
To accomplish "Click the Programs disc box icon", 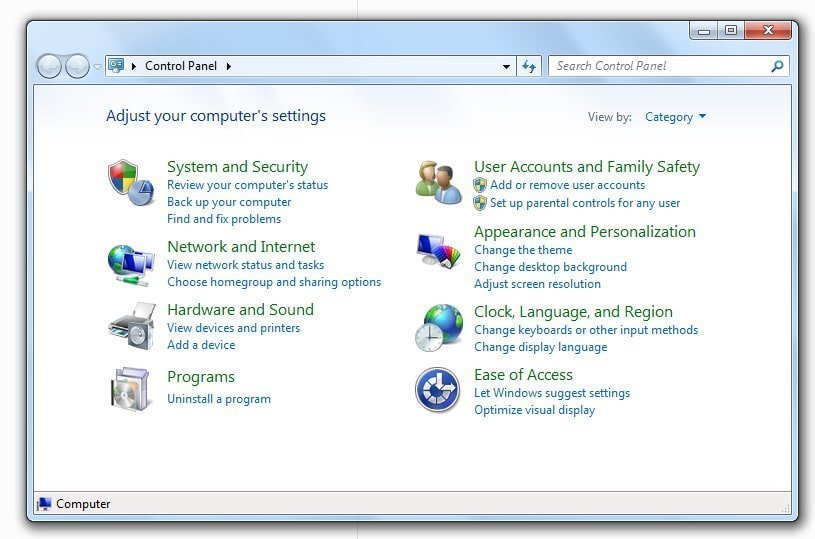I will [130, 388].
